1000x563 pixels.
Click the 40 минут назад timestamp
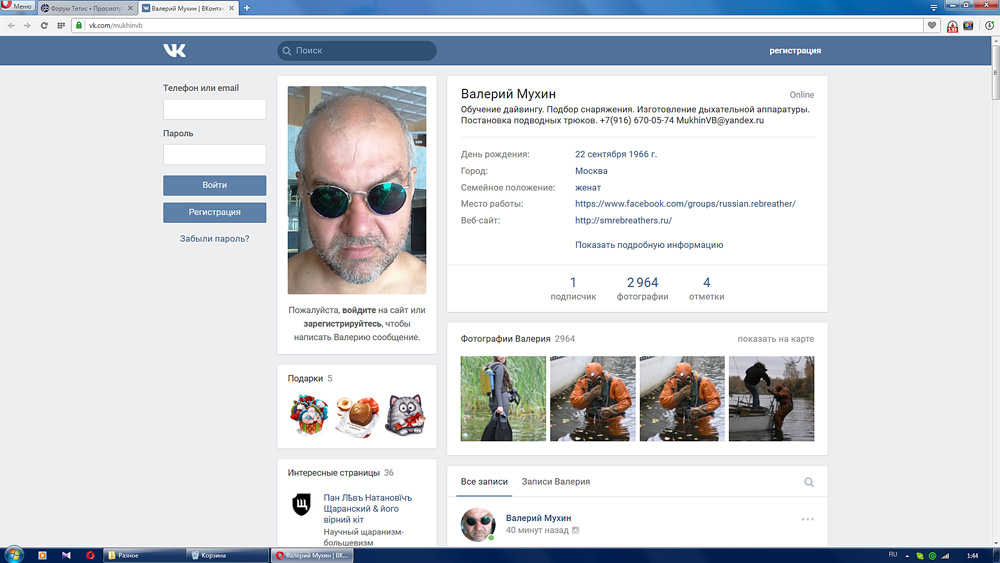tap(537, 530)
